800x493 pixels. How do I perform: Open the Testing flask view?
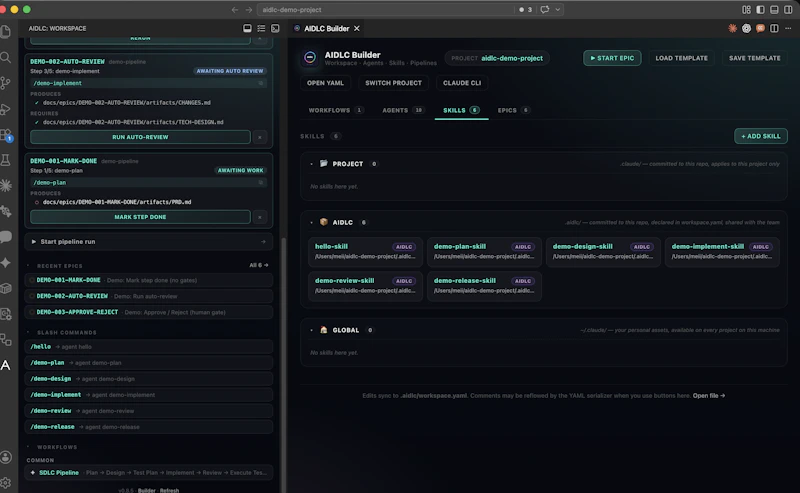(x=6, y=160)
